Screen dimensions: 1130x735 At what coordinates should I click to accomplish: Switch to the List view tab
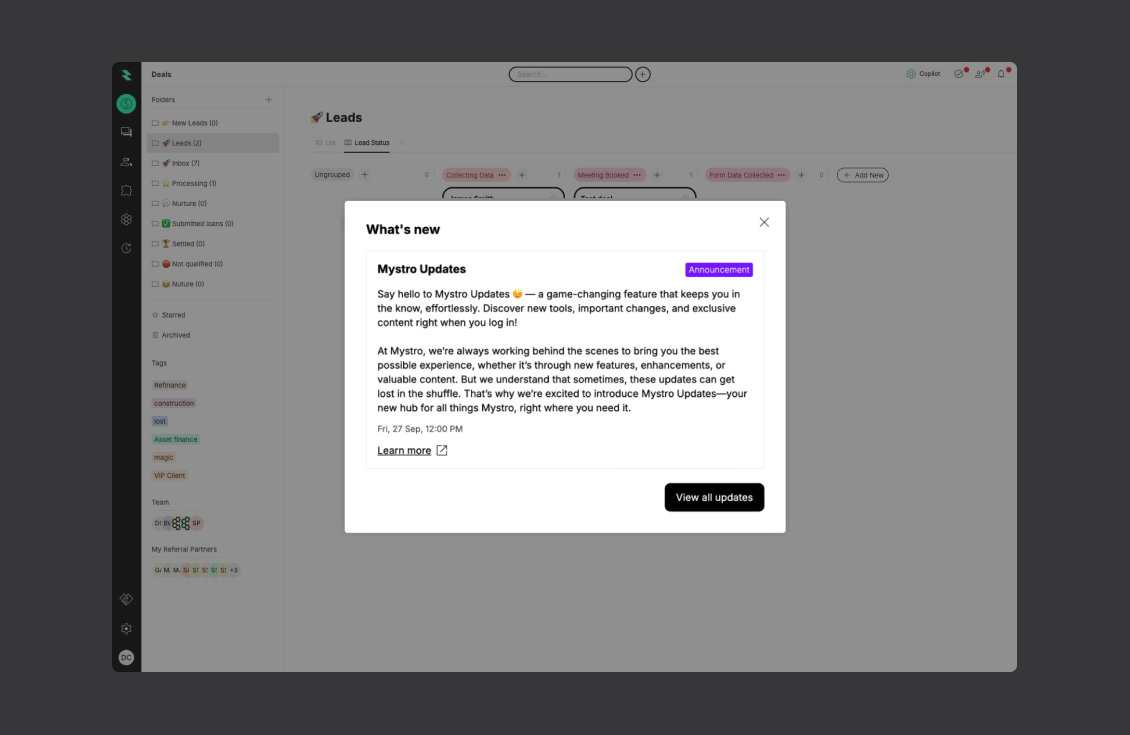pos(326,143)
